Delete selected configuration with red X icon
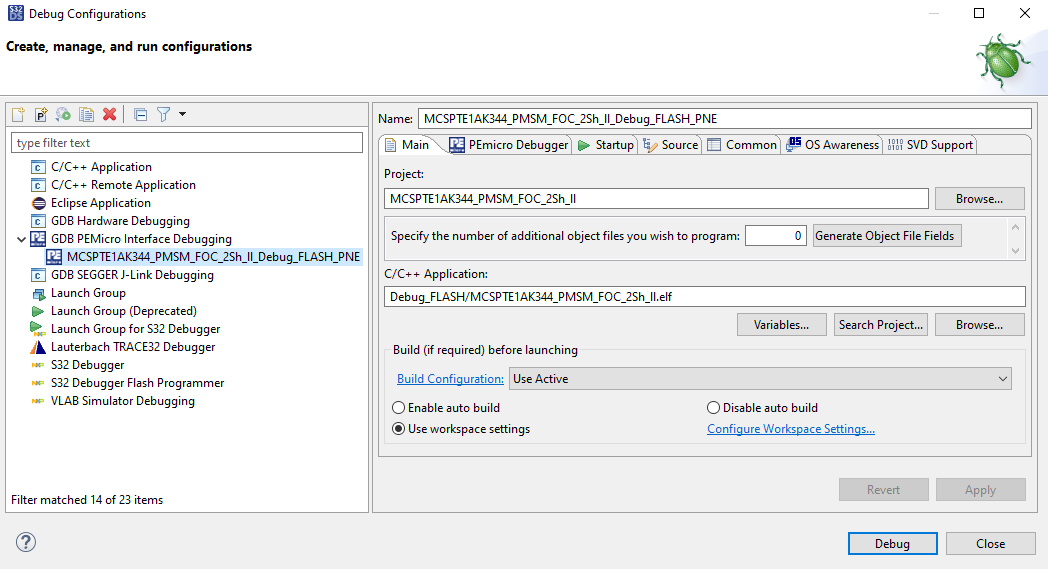 click(x=110, y=115)
